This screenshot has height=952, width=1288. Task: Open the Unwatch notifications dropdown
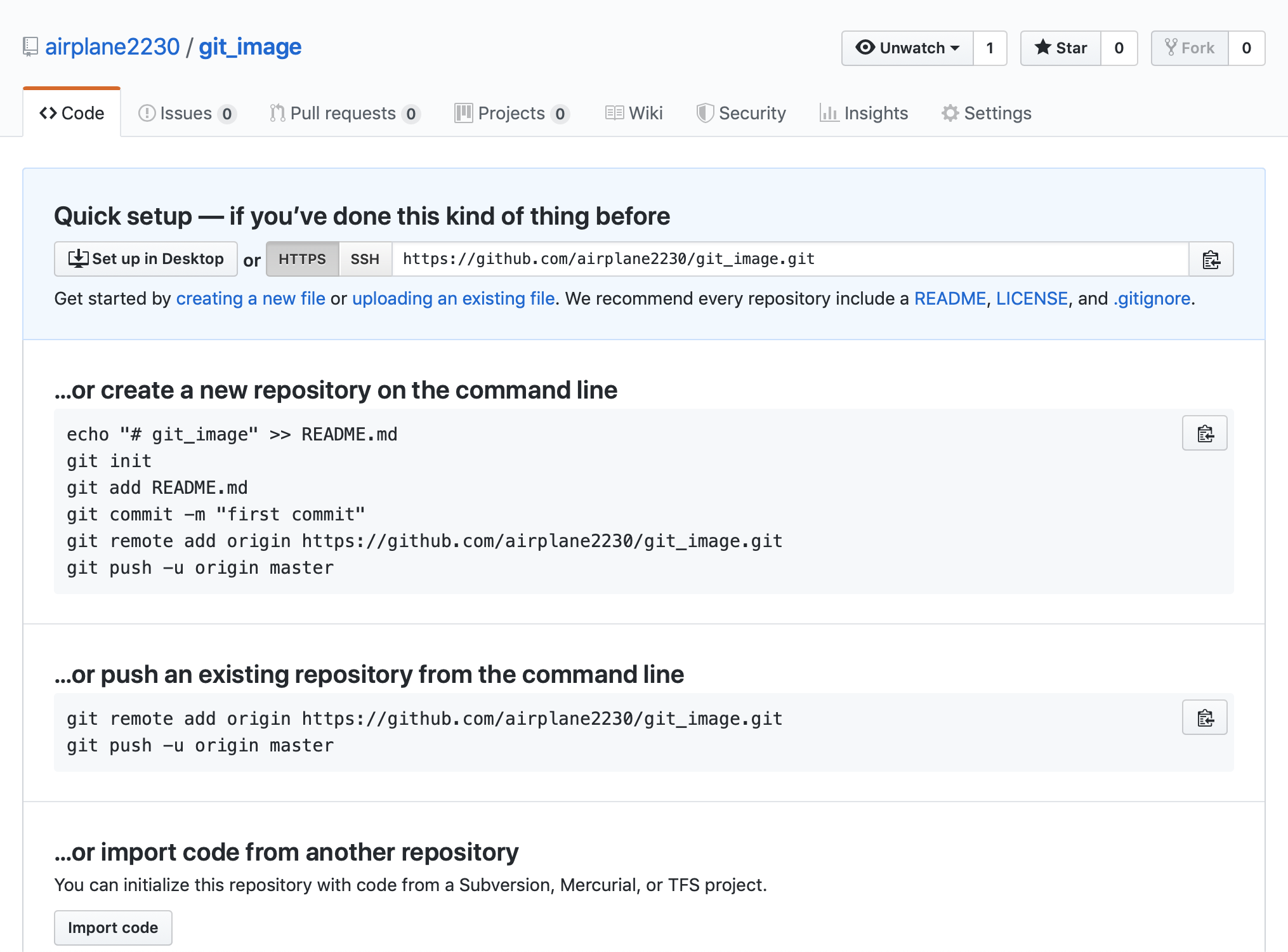pos(907,48)
